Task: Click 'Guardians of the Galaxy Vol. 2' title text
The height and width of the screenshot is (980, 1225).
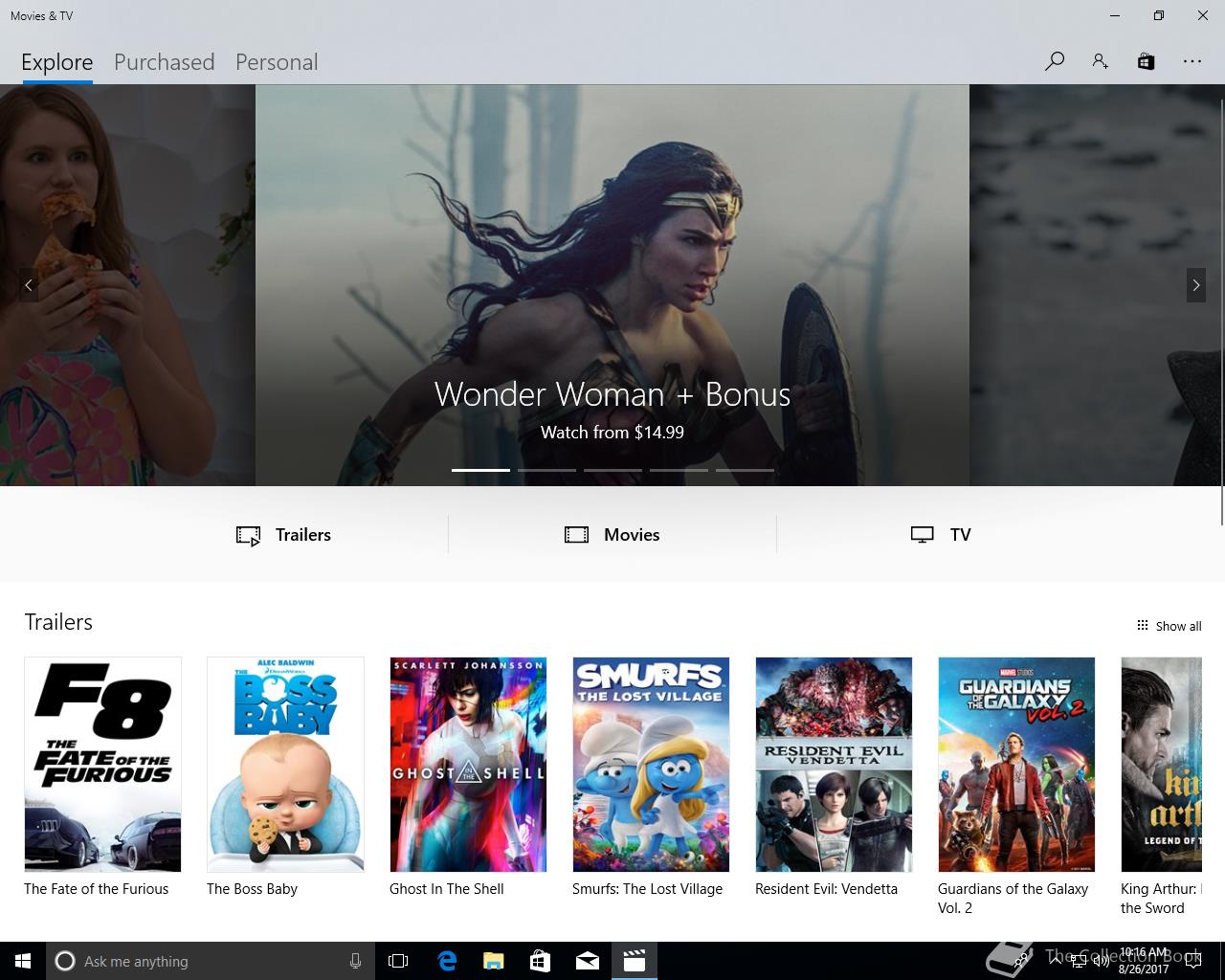Action: [x=1013, y=899]
